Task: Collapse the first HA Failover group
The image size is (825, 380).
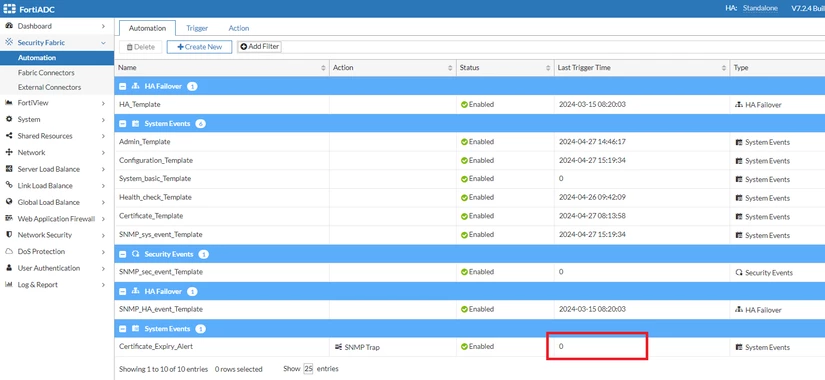Action: pos(123,86)
